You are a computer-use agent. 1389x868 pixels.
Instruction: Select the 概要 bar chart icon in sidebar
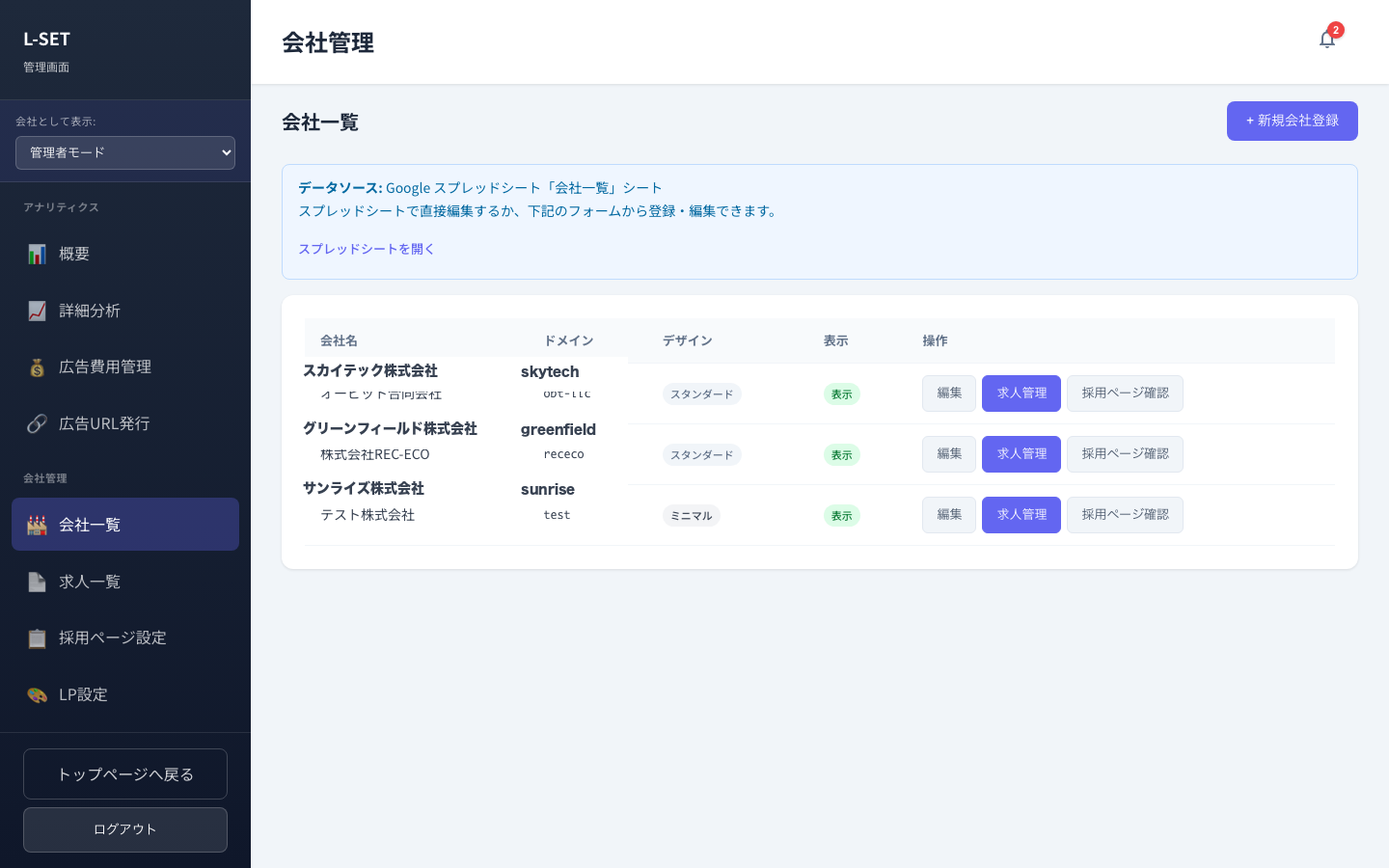pyautogui.click(x=37, y=254)
